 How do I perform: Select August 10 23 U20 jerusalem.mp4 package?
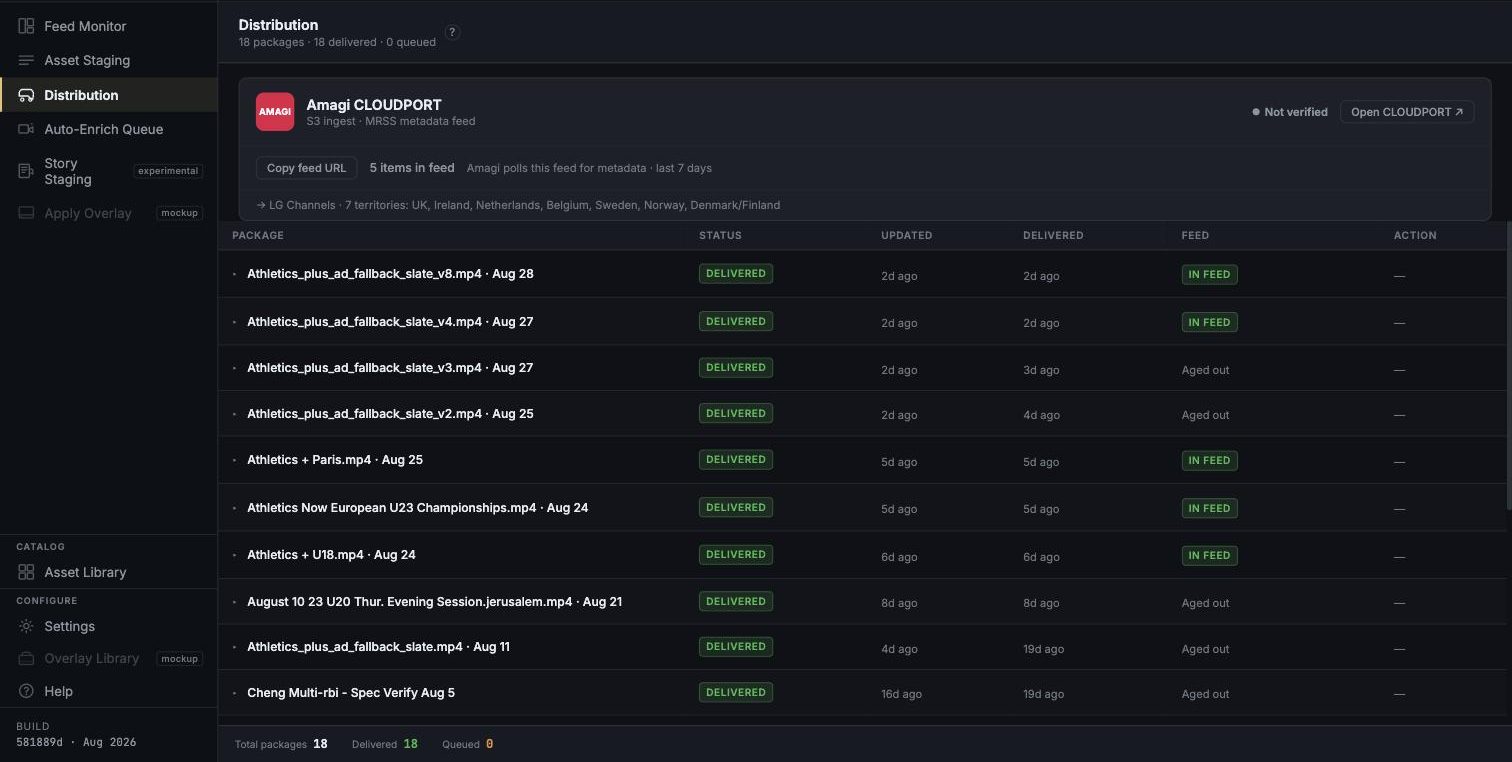tap(434, 602)
